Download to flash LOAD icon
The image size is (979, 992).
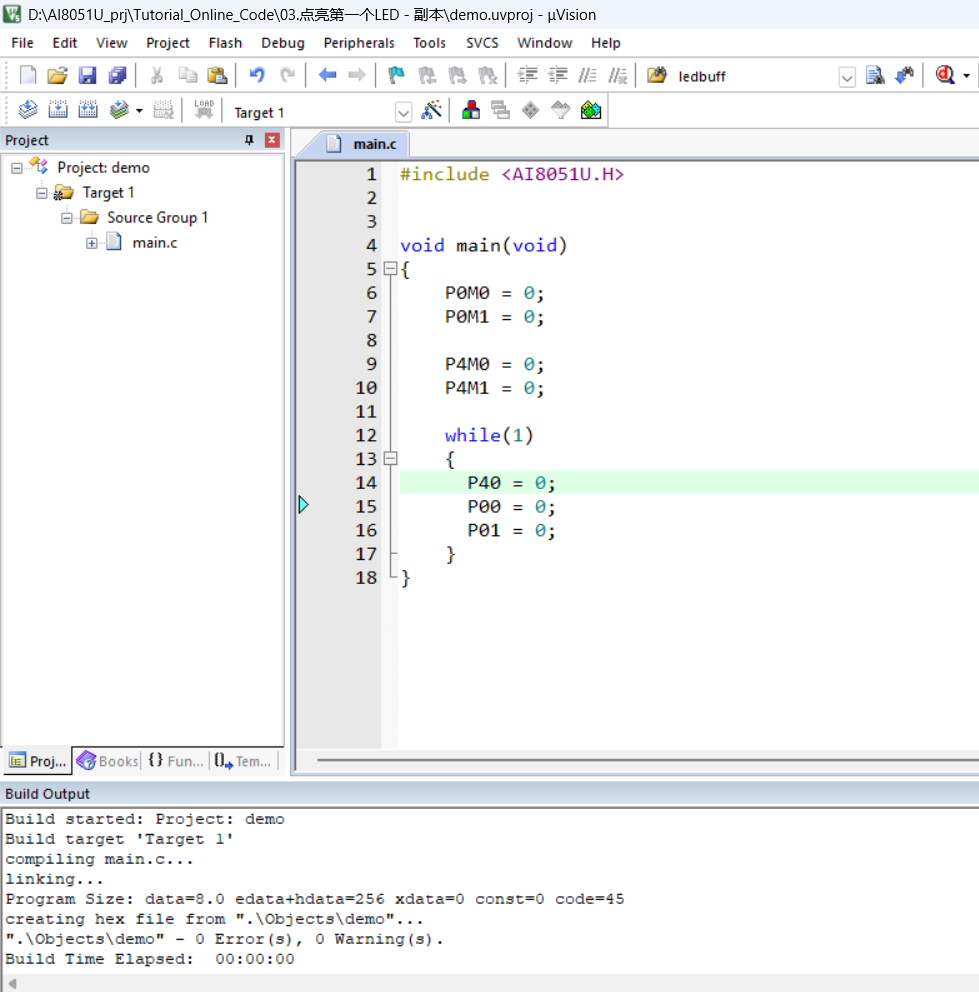pyautogui.click(x=204, y=110)
